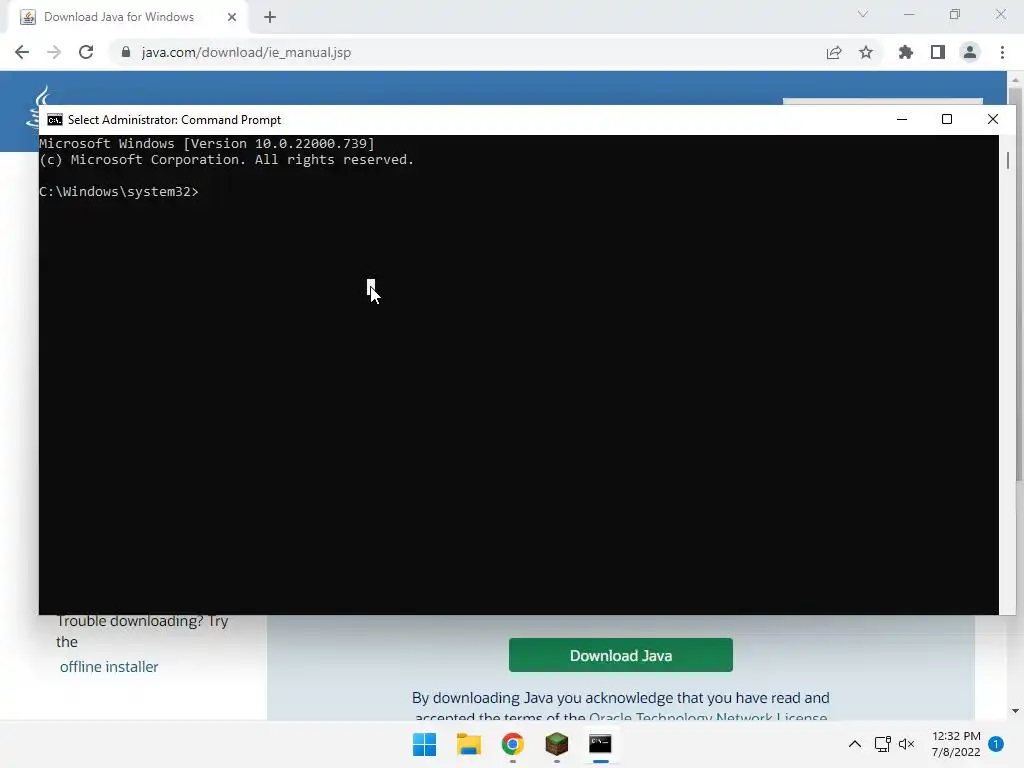1024x768 pixels.
Task: Click the Microsoft Windows version text line
Action: point(207,144)
